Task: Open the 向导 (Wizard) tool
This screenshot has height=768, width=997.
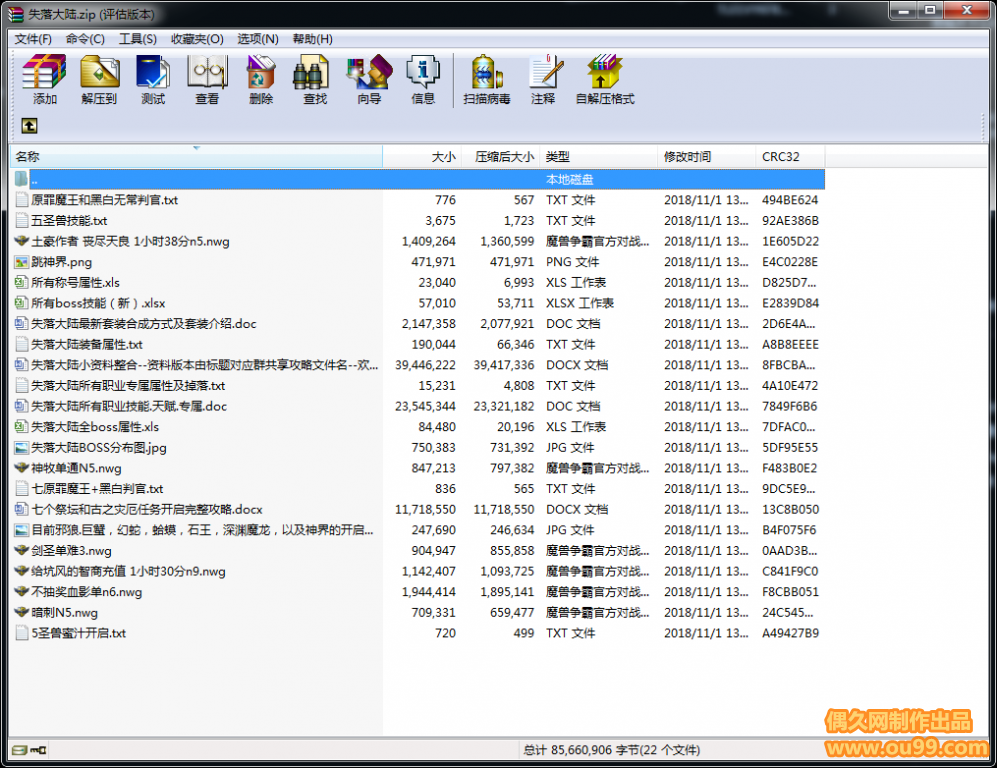Action: [x=369, y=80]
